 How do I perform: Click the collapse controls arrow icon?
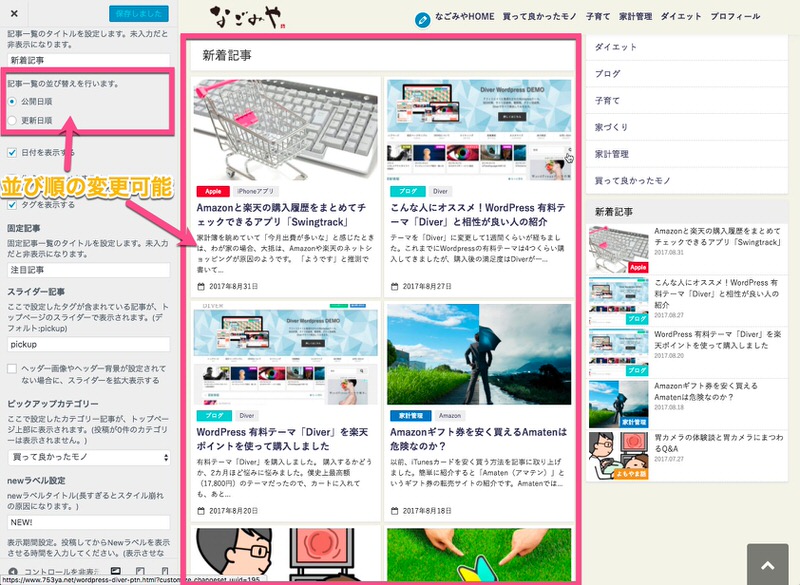pos(12,571)
